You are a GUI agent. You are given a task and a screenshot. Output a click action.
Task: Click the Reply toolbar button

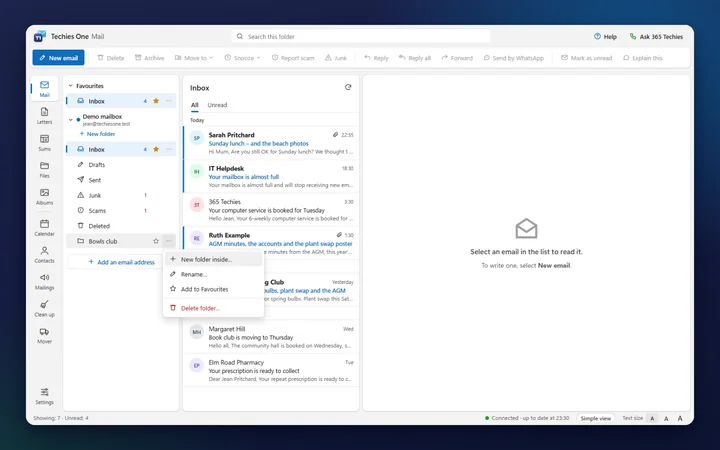(376, 58)
